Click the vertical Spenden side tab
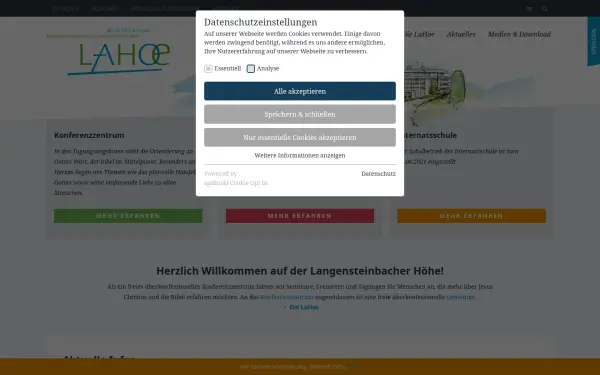Screen dimensions: 600x375 593,41
